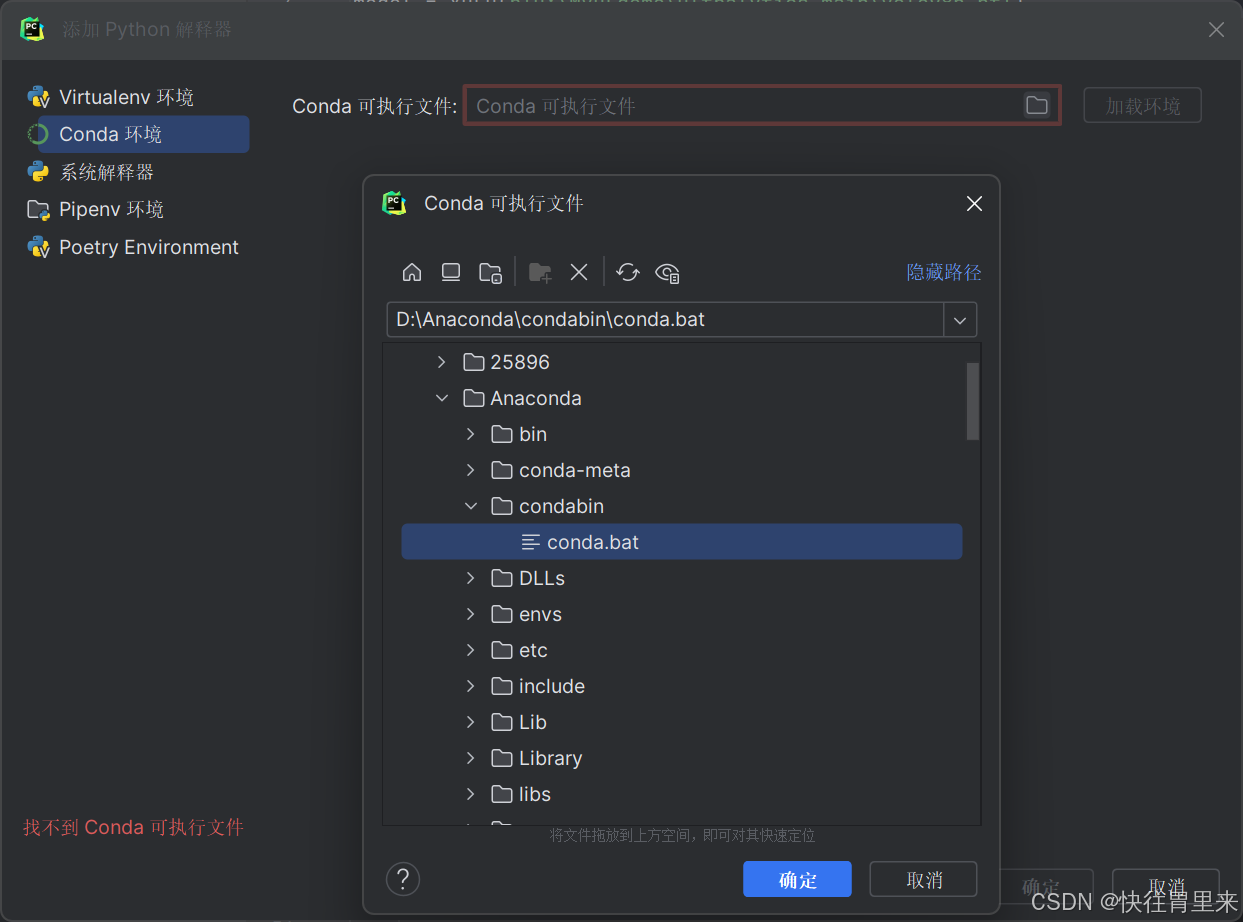The height and width of the screenshot is (922, 1243).
Task: Refresh the file tree
Action: click(x=628, y=272)
